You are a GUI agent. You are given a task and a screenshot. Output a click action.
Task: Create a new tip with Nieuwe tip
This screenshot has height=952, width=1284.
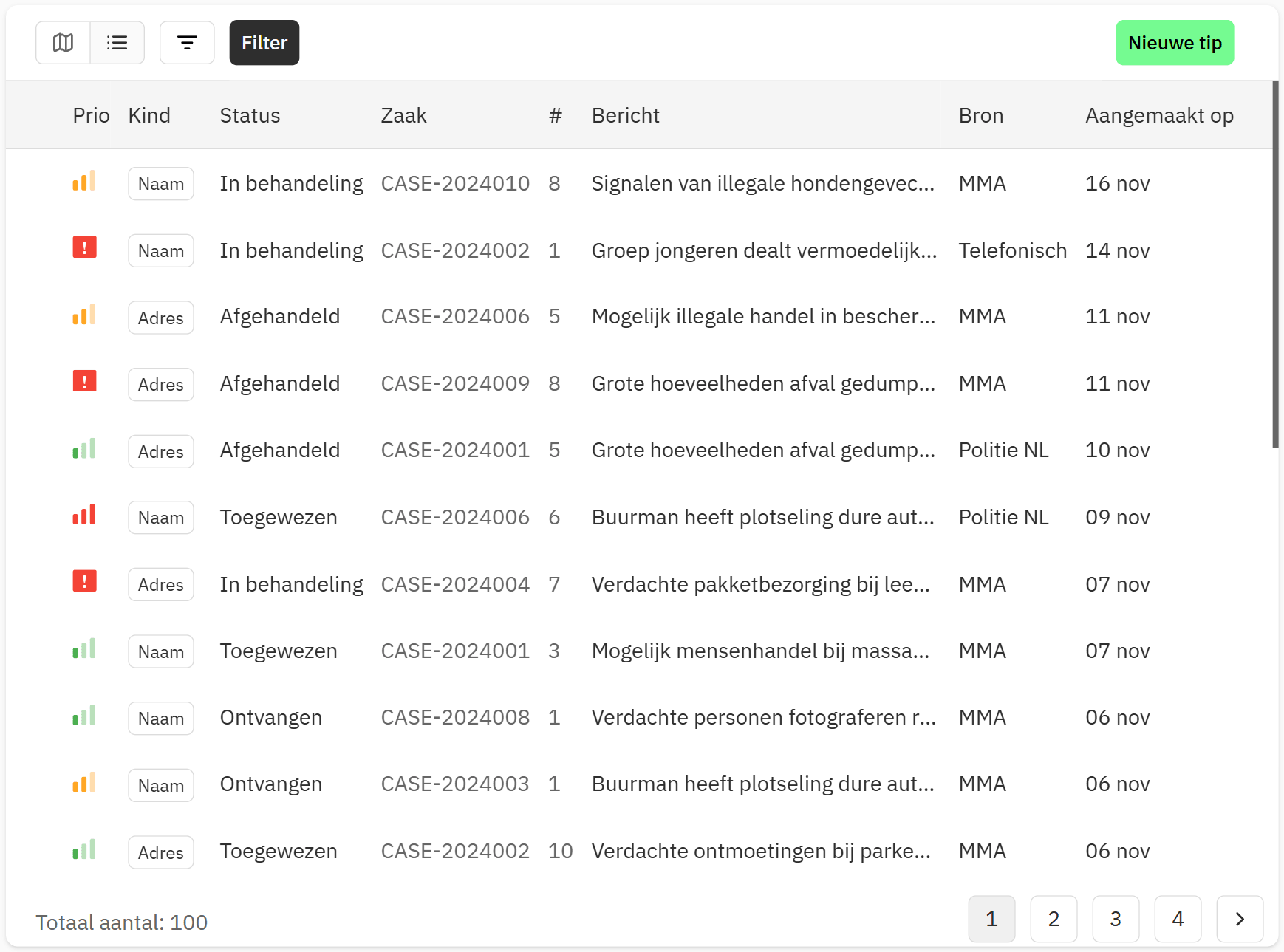(1174, 43)
